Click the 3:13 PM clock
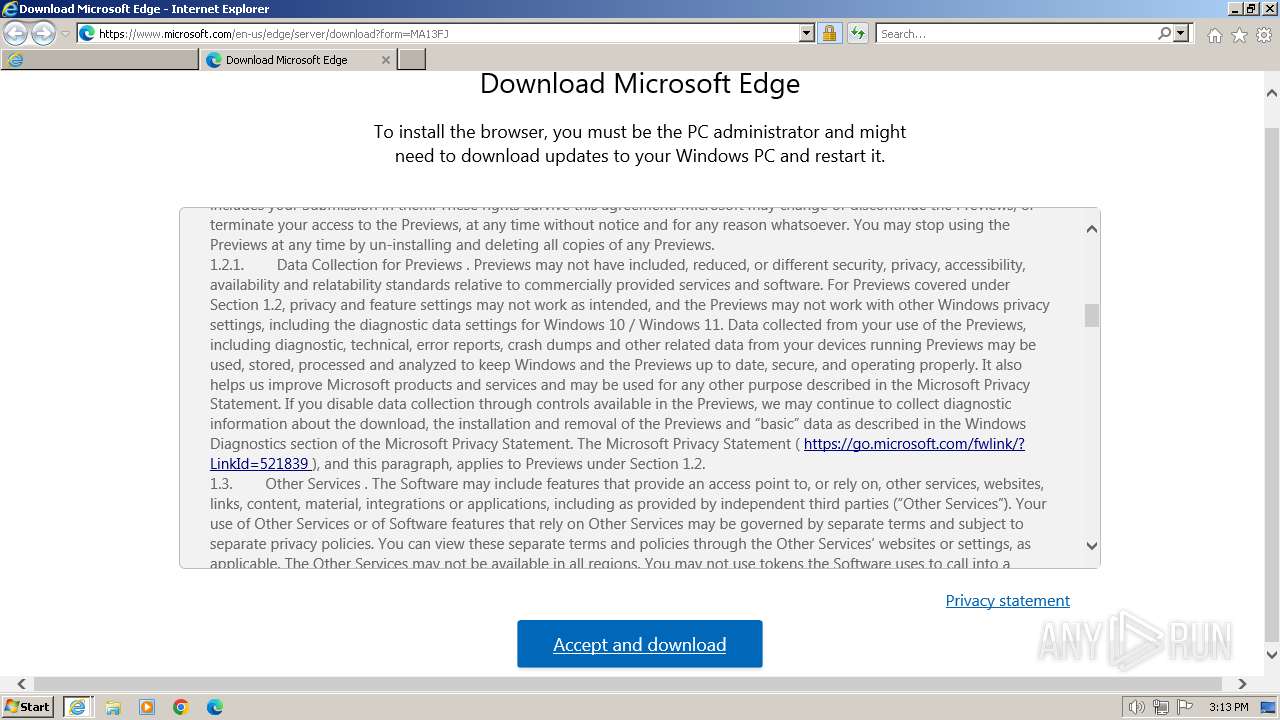1280x720 pixels. (x=1228, y=707)
